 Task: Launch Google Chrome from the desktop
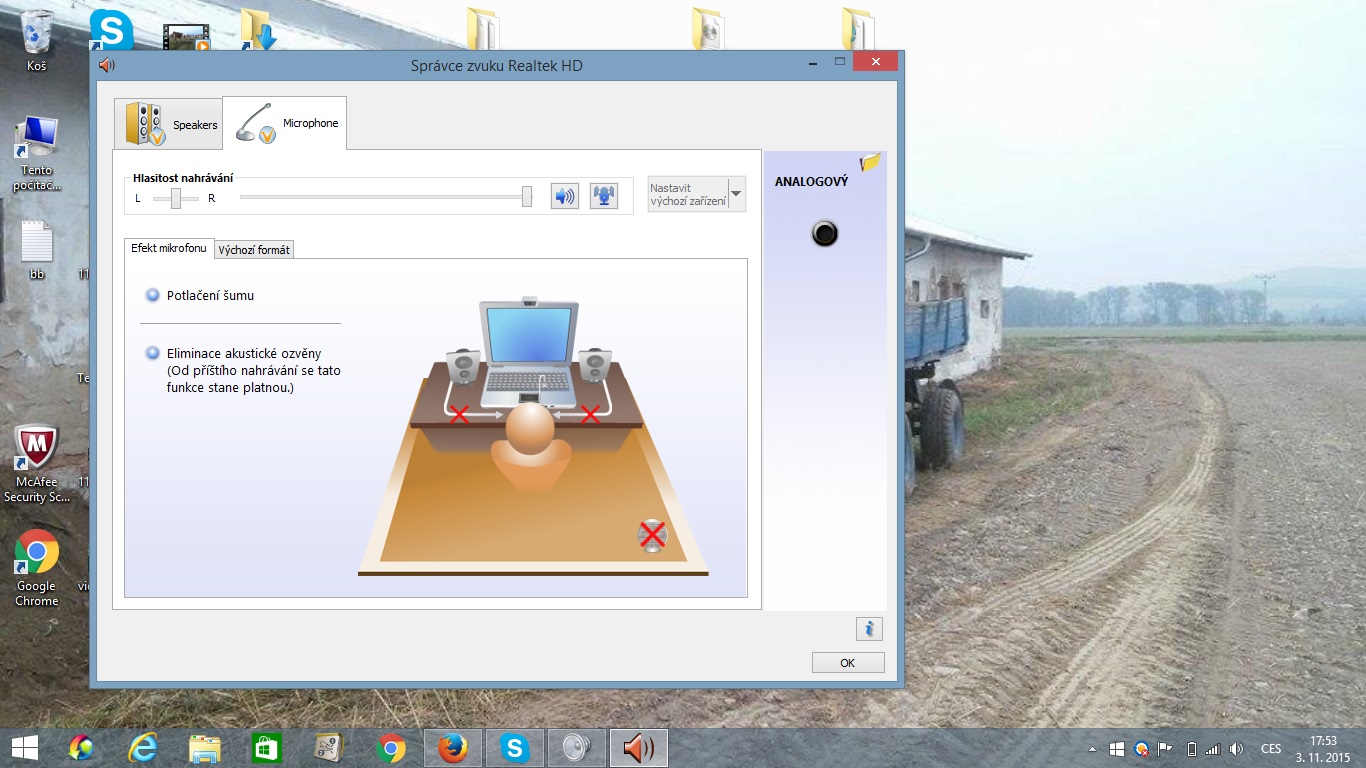(x=37, y=569)
